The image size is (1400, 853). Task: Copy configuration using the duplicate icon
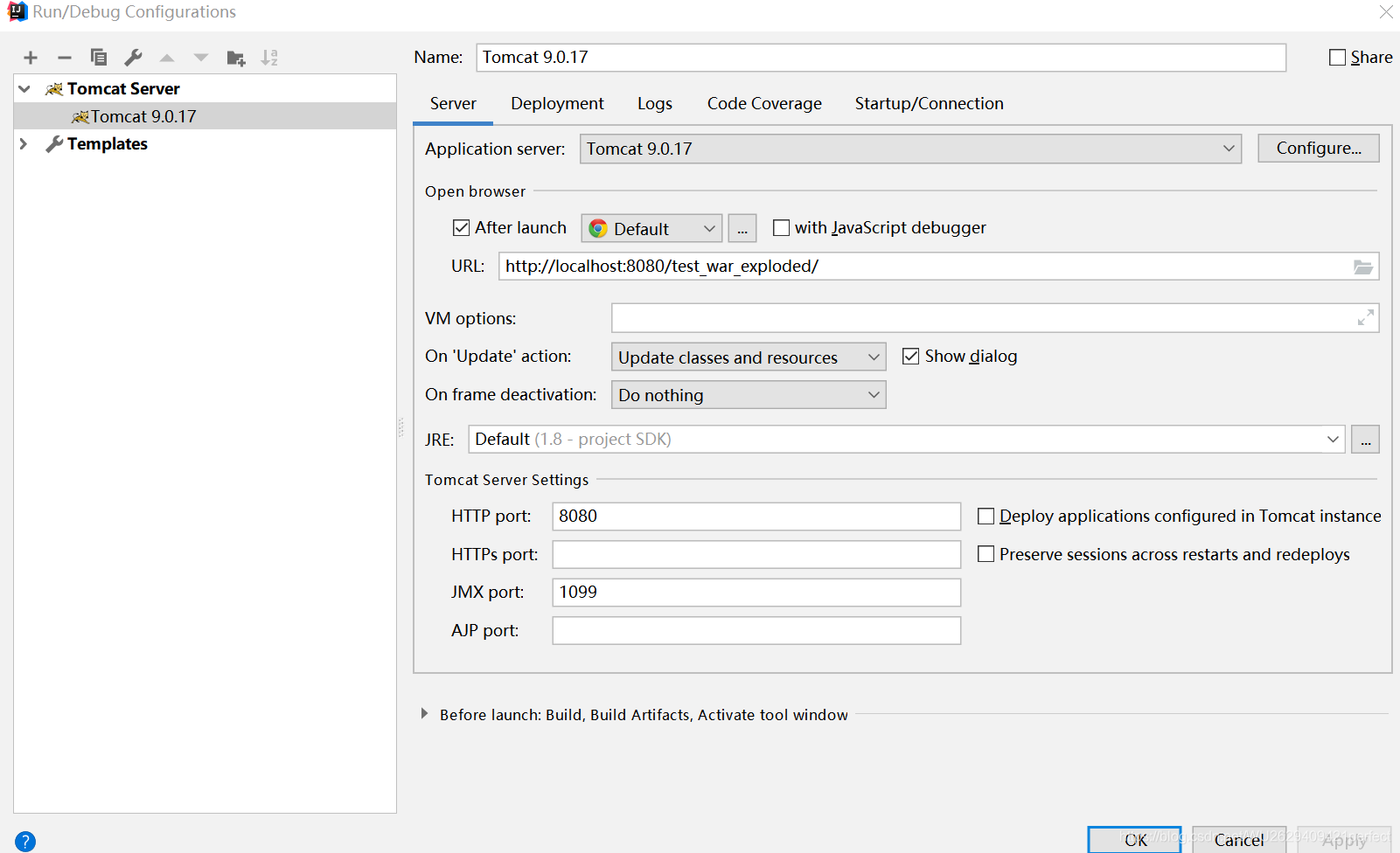[x=99, y=58]
